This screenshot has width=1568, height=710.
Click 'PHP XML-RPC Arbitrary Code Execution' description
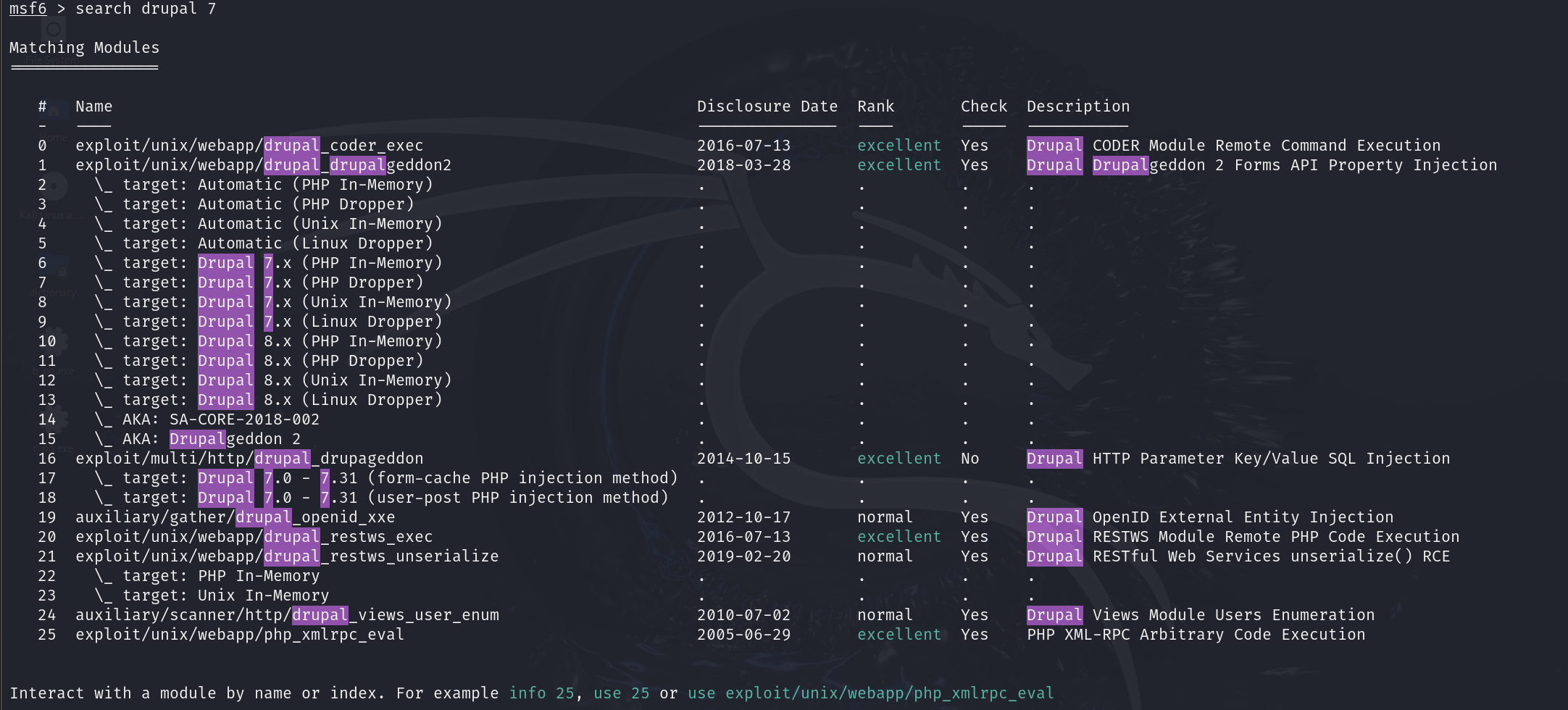(x=1196, y=635)
